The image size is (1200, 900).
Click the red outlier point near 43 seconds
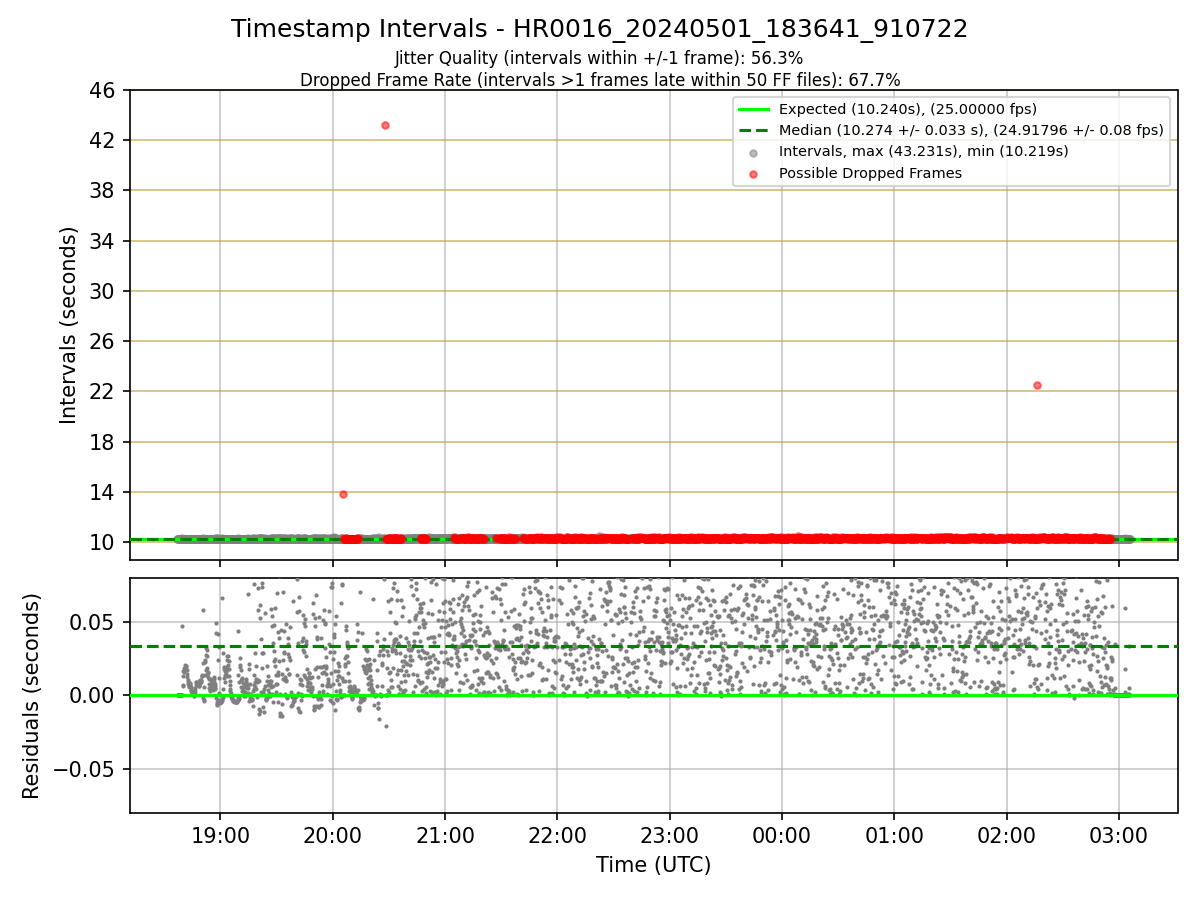[385, 125]
